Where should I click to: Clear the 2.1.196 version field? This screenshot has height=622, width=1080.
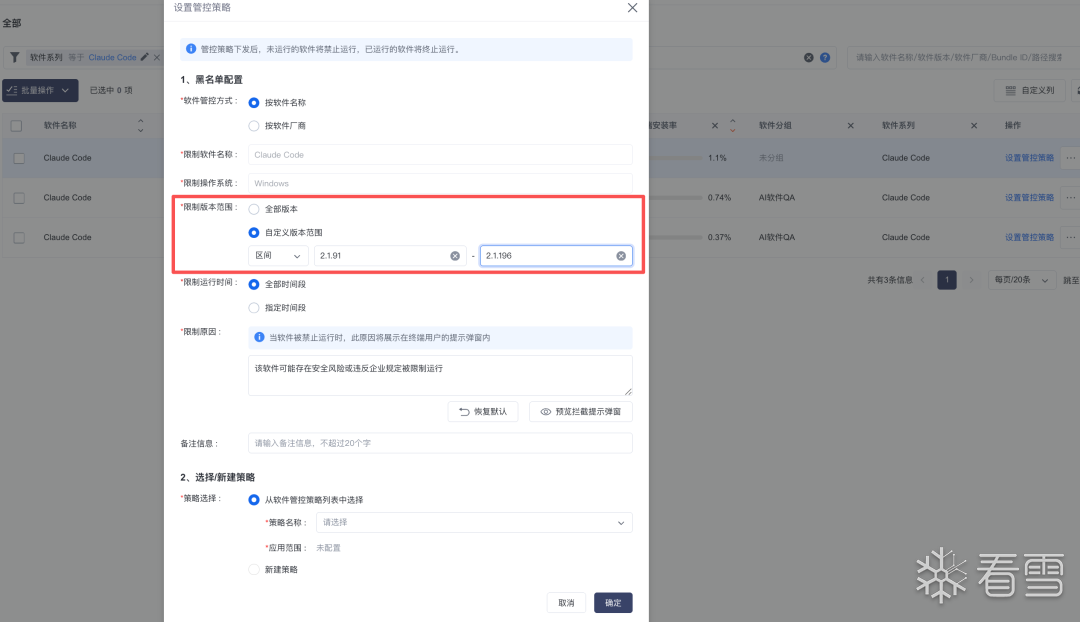click(621, 256)
